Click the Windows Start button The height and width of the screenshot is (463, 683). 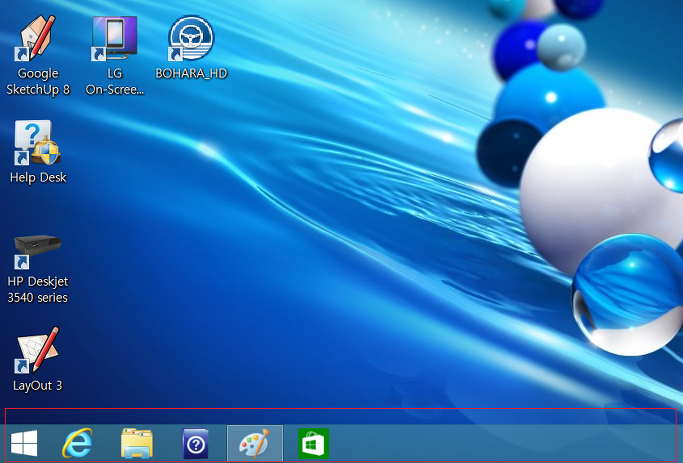tap(24, 443)
